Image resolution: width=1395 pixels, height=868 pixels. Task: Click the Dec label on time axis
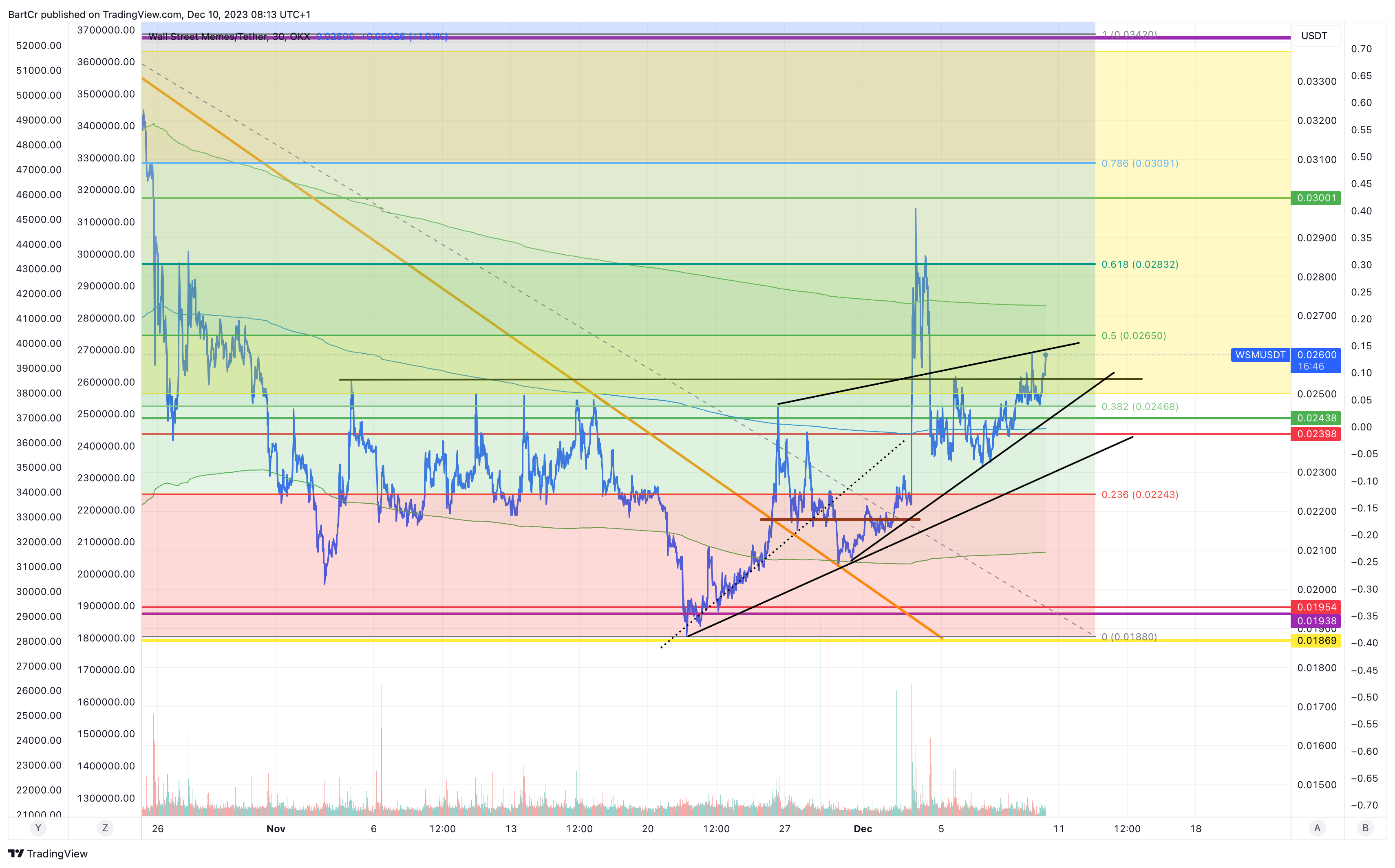click(863, 829)
